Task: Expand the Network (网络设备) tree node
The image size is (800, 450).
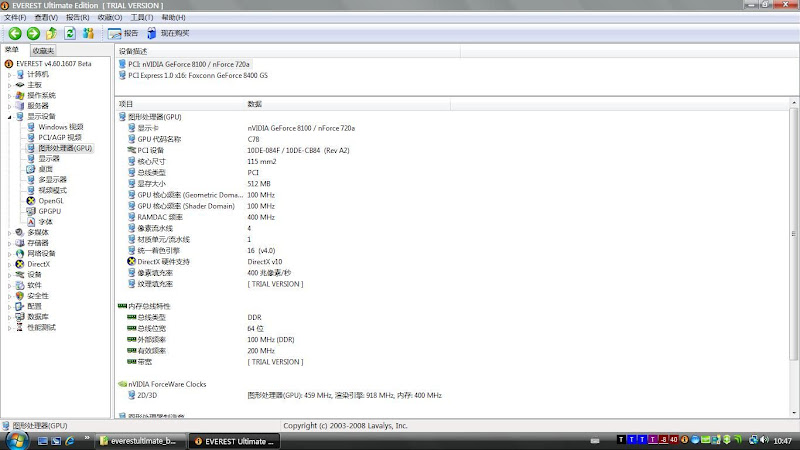Action: 9,254
